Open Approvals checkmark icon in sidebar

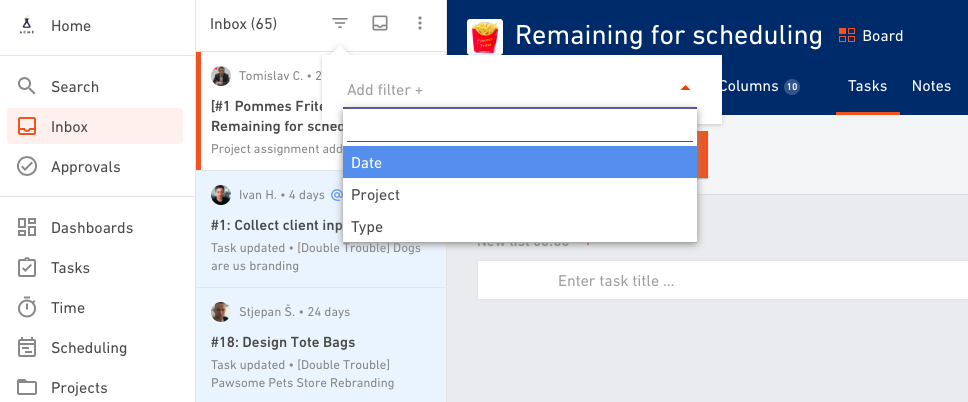[x=27, y=167]
